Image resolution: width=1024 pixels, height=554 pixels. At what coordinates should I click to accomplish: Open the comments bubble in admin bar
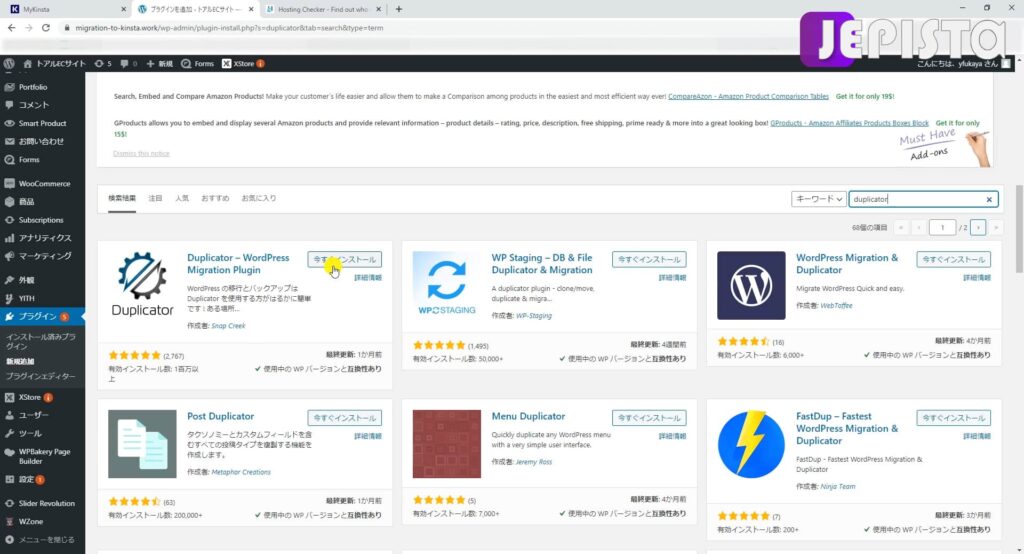(x=128, y=63)
